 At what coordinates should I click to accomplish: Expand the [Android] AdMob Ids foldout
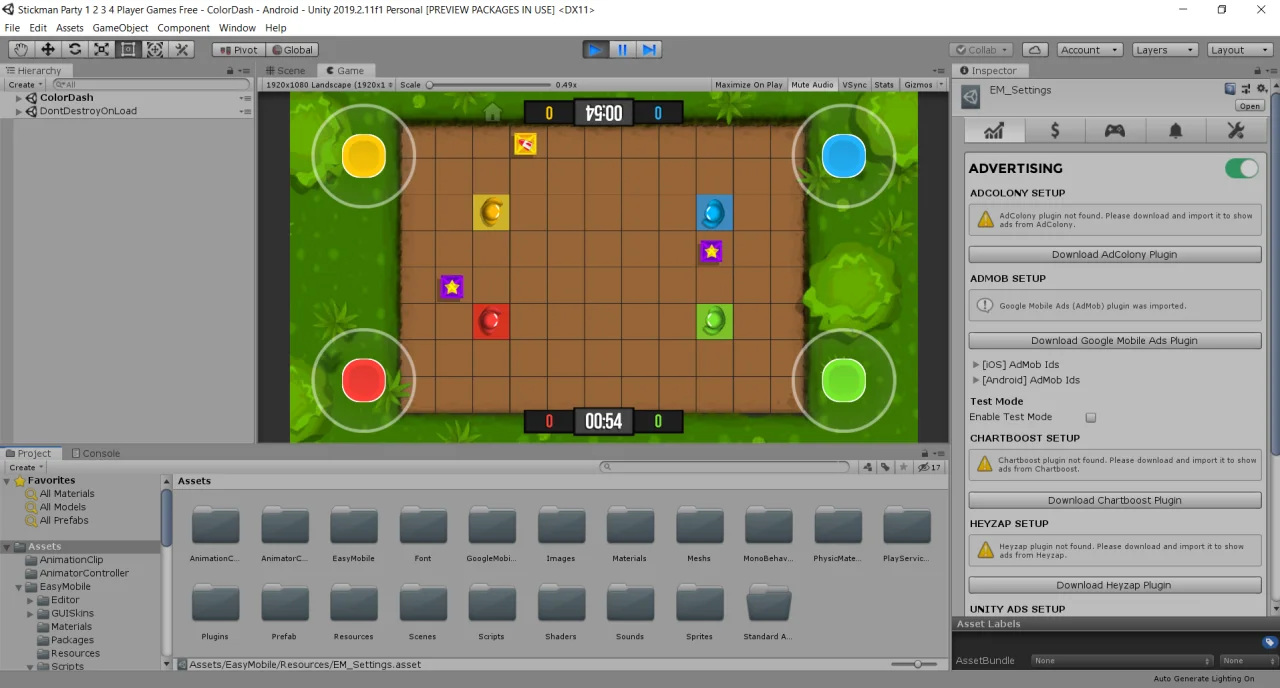point(976,380)
